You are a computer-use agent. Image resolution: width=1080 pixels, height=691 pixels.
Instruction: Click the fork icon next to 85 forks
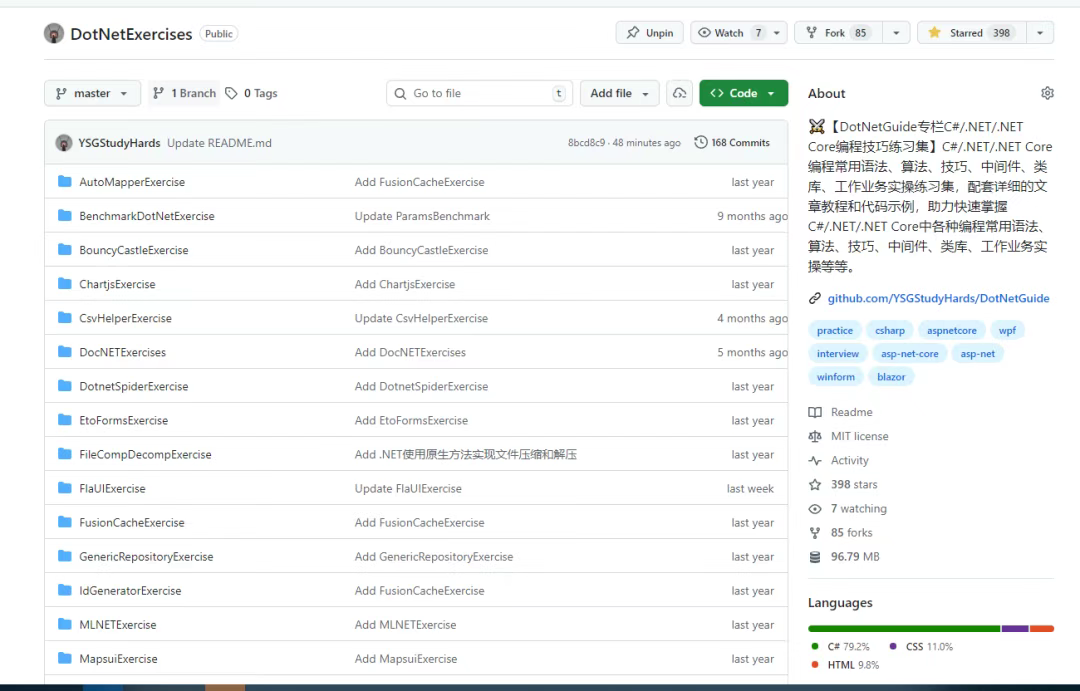pyautogui.click(x=815, y=533)
